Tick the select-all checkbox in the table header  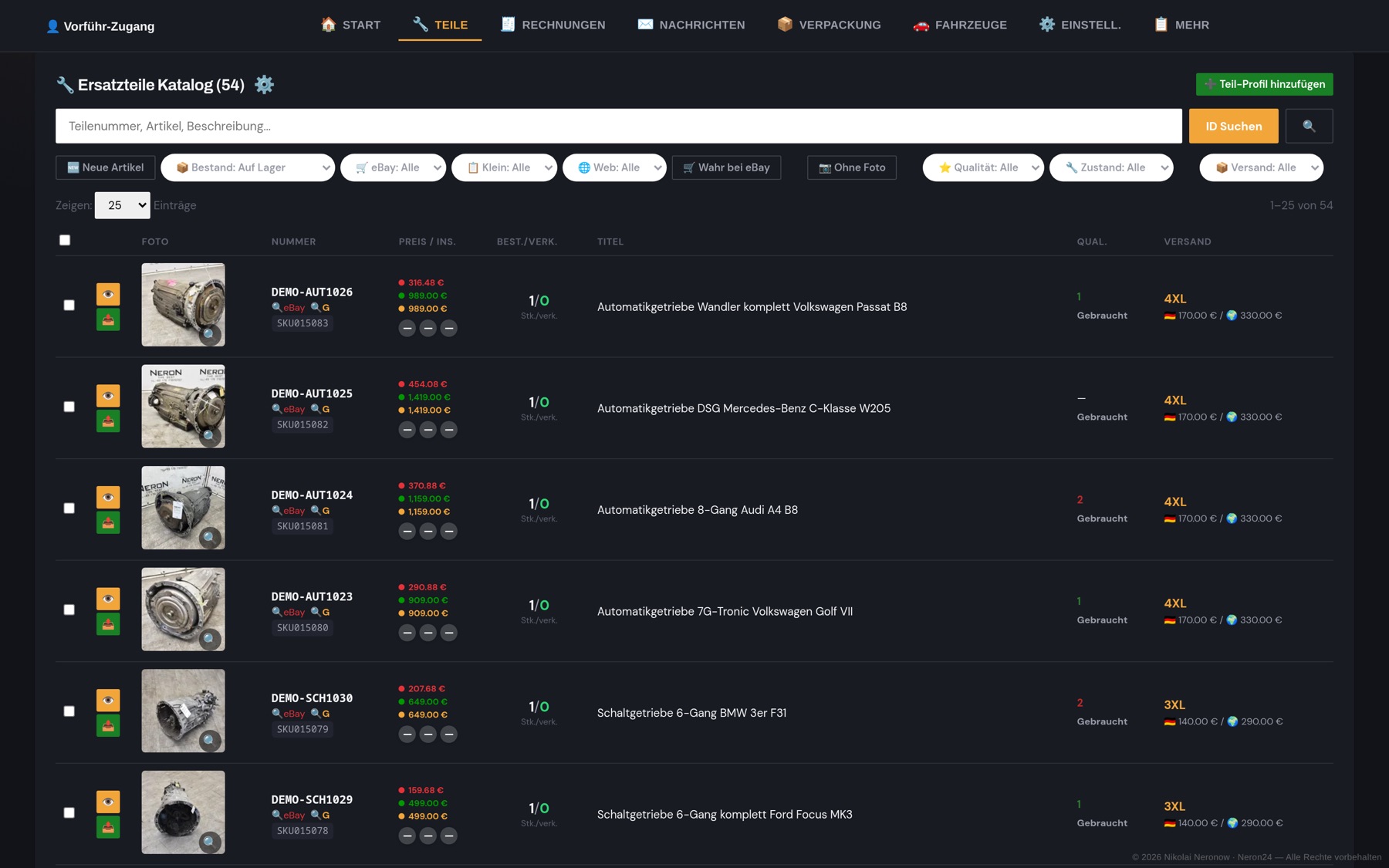click(x=65, y=240)
